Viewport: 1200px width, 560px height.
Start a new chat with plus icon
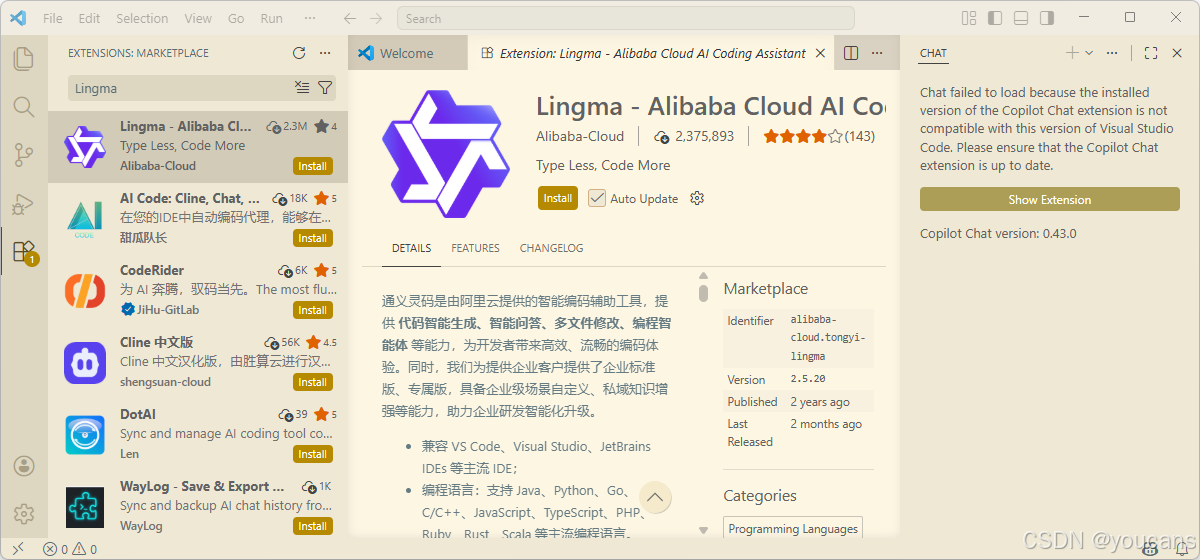[x=1072, y=53]
